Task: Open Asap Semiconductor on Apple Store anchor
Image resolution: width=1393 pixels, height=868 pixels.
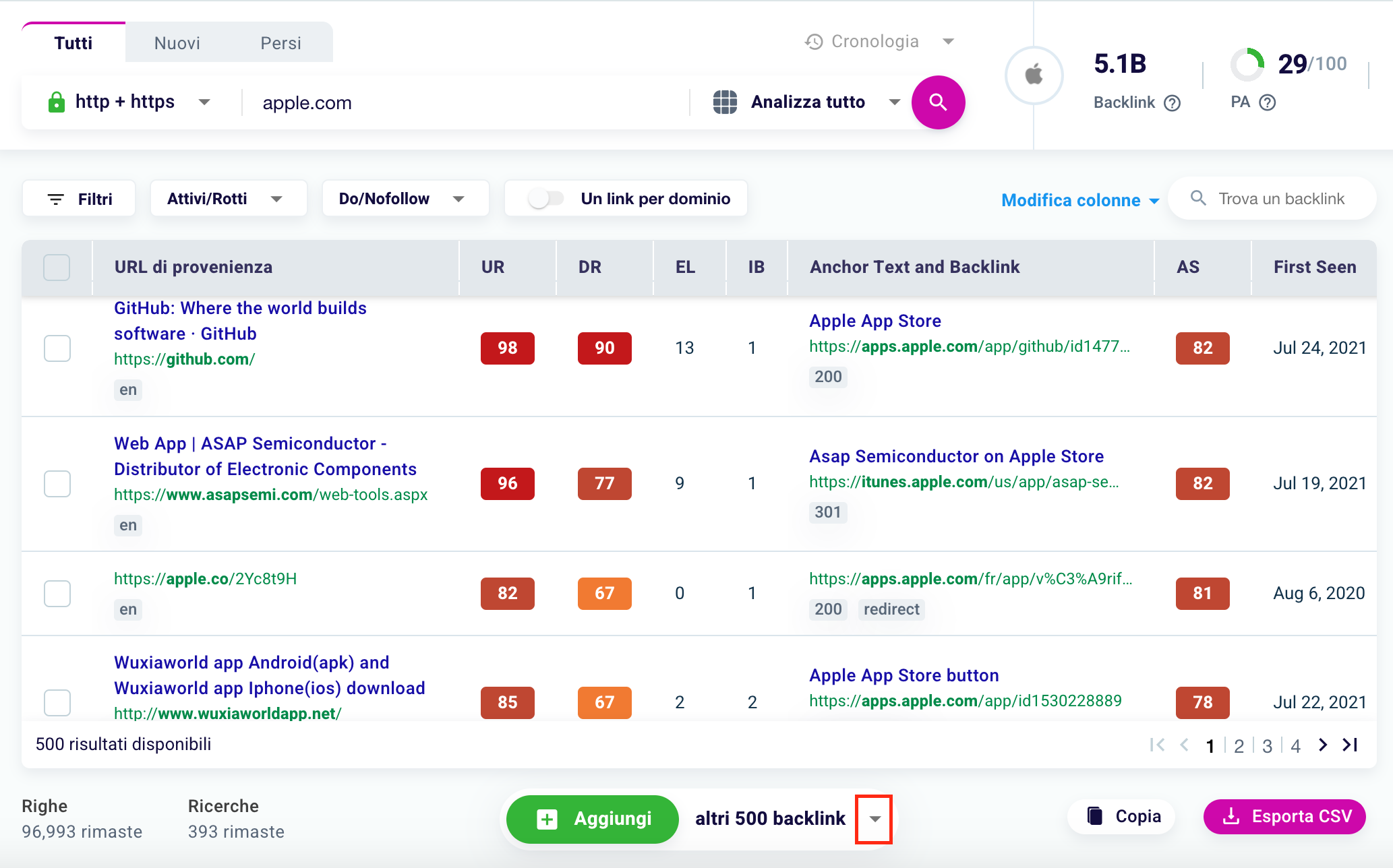Action: [x=956, y=456]
